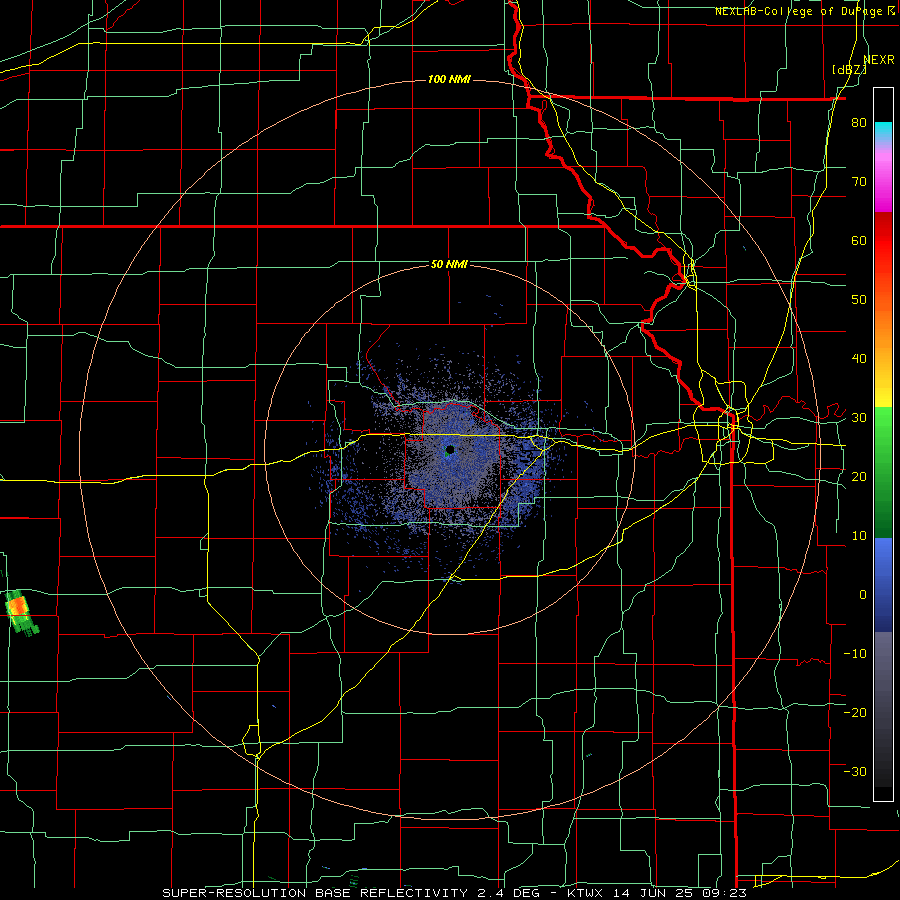Click the 20 dBZ scale value
This screenshot has height=900, width=900.
pyautogui.click(x=859, y=476)
